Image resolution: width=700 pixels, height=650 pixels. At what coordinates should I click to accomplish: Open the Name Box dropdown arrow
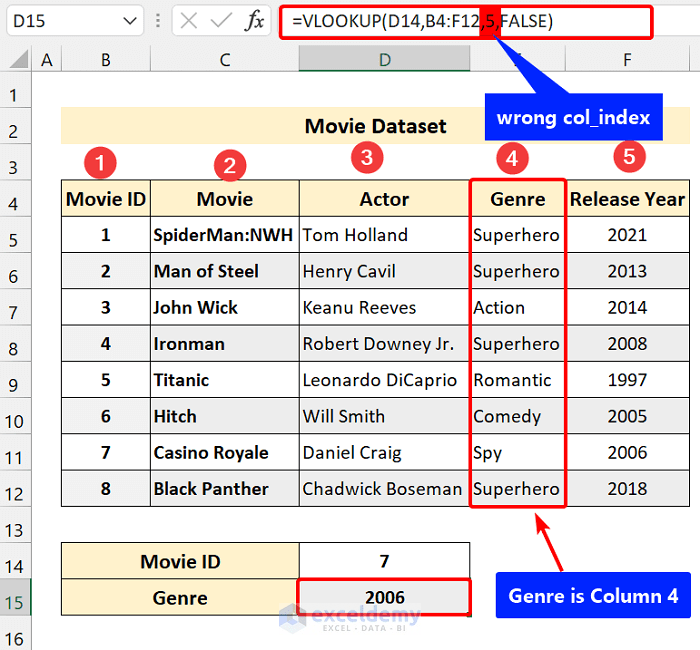click(x=130, y=21)
